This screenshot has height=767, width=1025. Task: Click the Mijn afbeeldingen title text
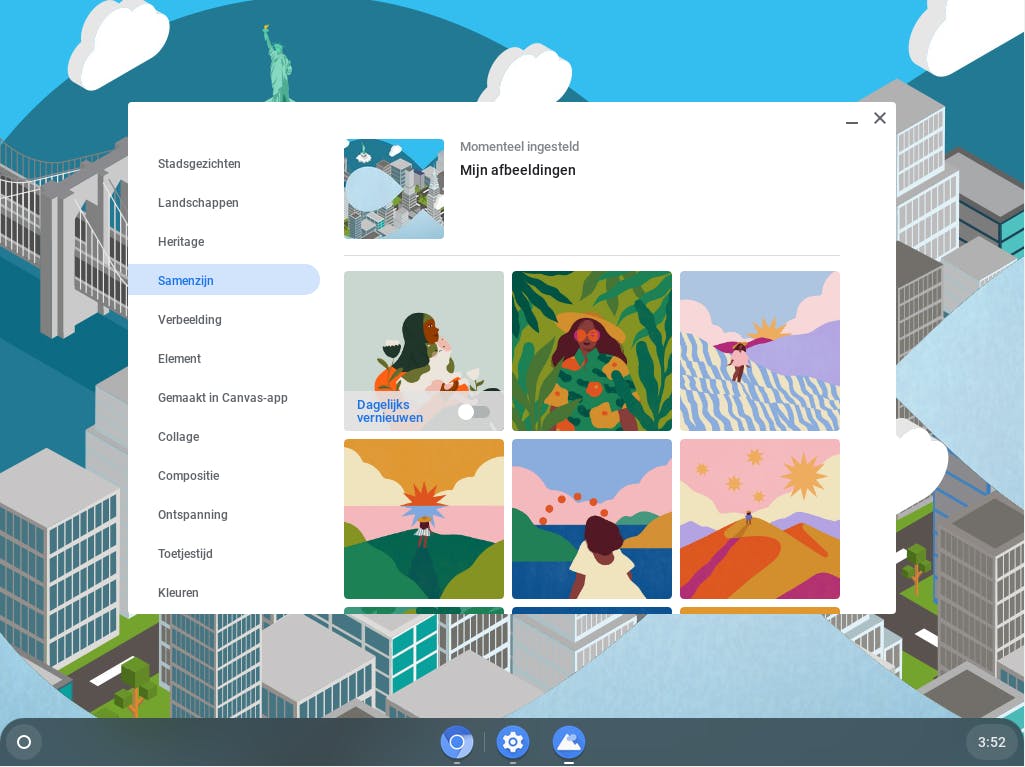(518, 170)
